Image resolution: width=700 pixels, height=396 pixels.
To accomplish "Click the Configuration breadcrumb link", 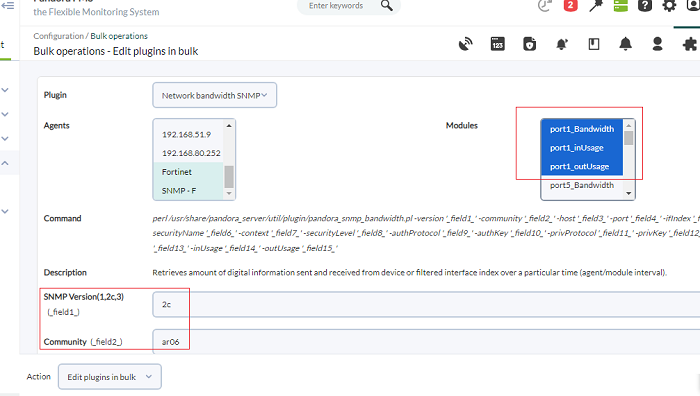I will tap(58, 36).
